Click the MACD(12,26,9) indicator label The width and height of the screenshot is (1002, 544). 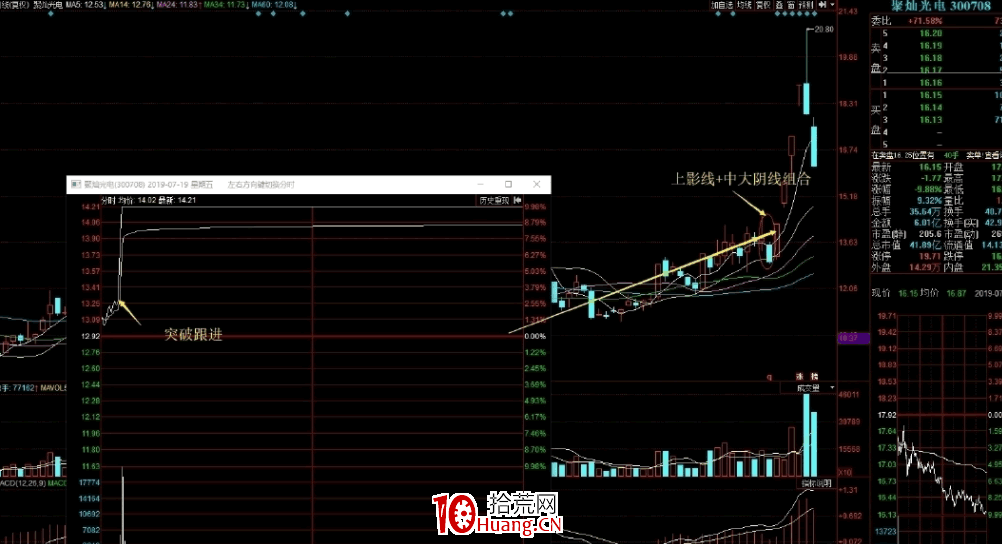tap(23, 483)
